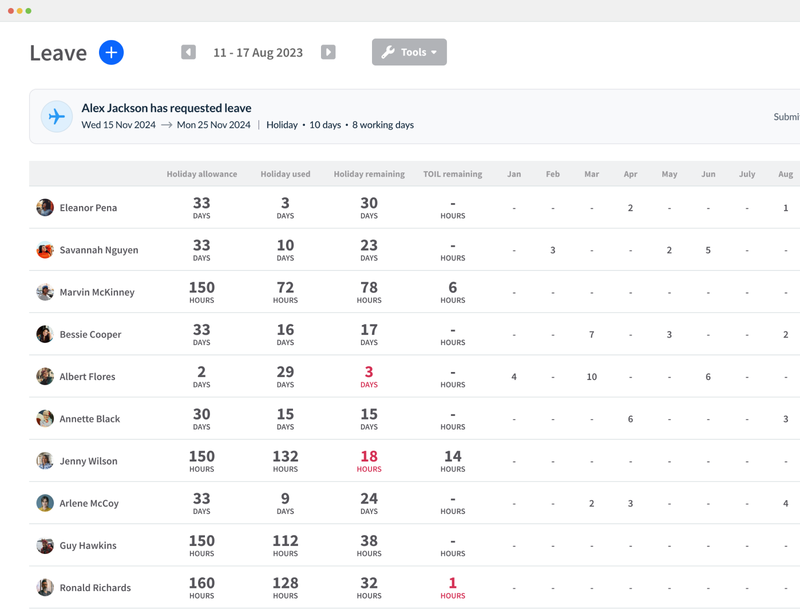800x614 pixels.
Task: Go to previous week with left arrow
Action: pos(188,52)
